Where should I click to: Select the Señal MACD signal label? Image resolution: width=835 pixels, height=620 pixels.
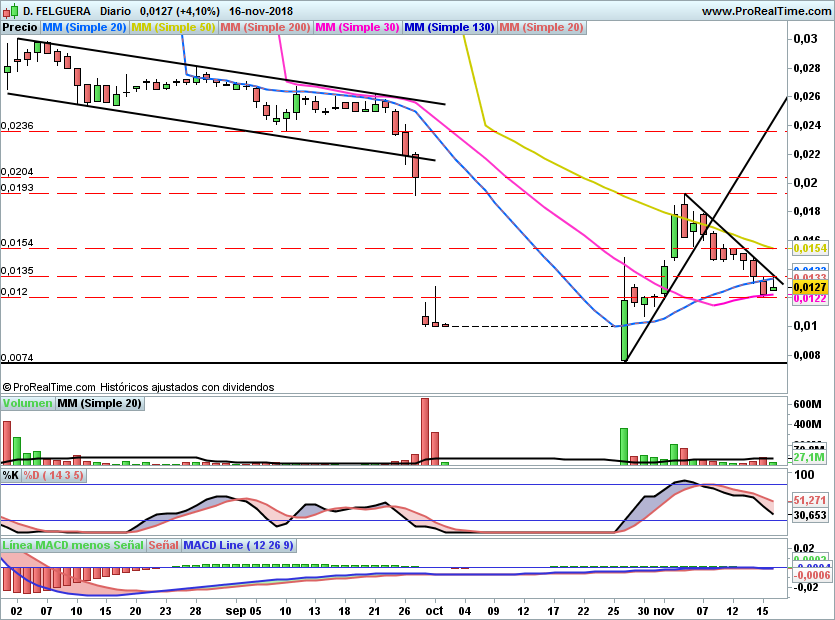(x=164, y=546)
